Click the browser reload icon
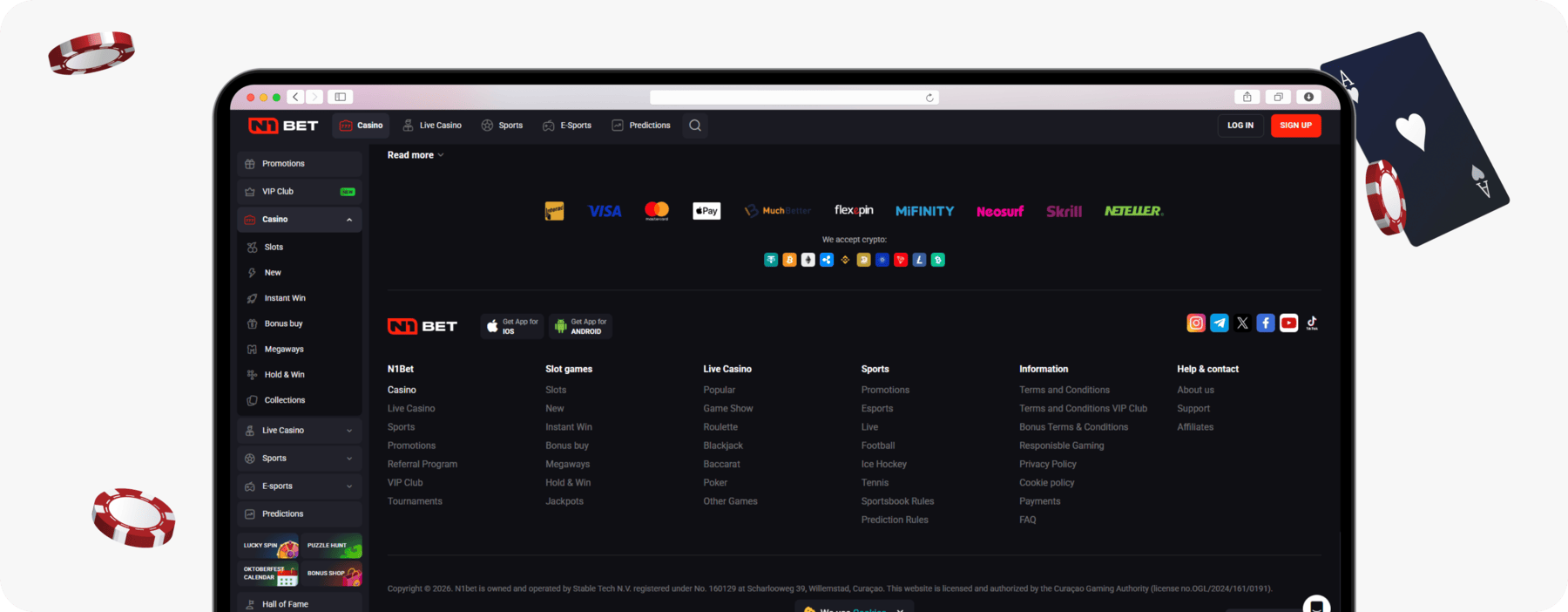1568x612 pixels. (x=929, y=98)
